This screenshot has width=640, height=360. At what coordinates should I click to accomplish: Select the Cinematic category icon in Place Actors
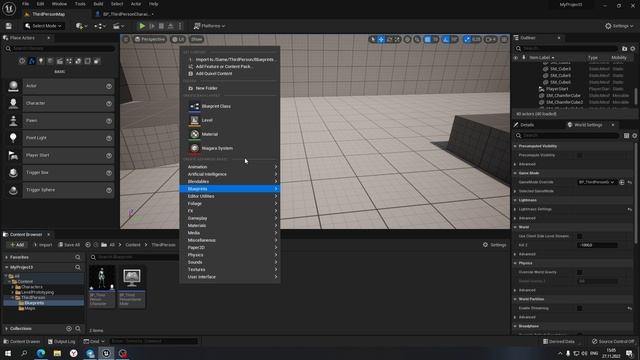[60, 61]
